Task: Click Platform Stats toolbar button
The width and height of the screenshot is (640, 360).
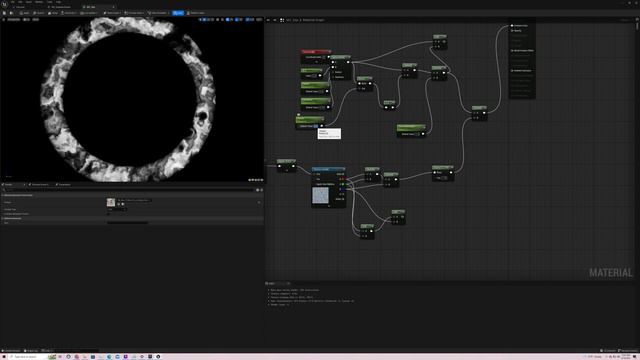Action: [x=196, y=13]
